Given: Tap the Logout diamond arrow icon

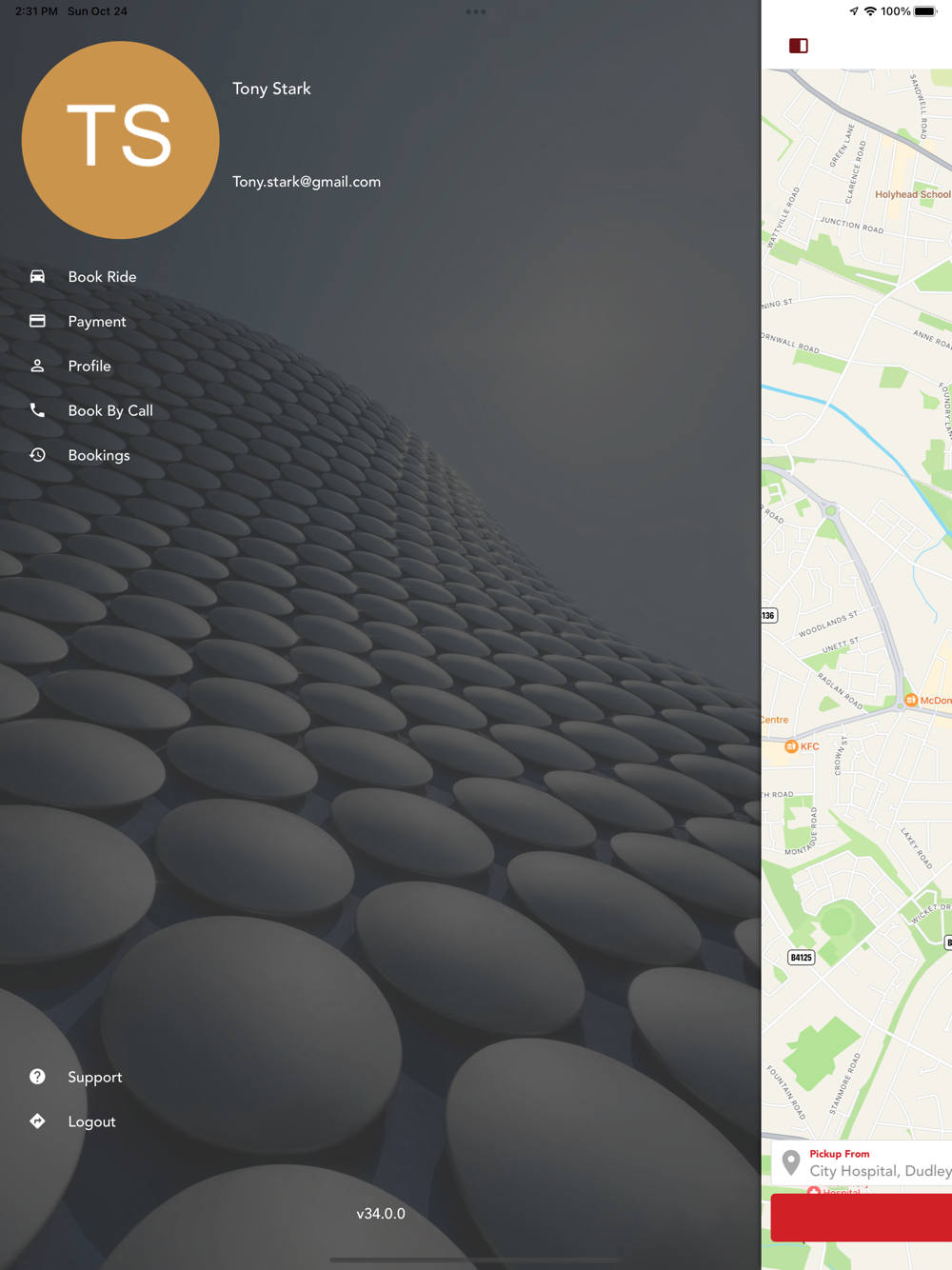Looking at the screenshot, I should pyautogui.click(x=37, y=1121).
